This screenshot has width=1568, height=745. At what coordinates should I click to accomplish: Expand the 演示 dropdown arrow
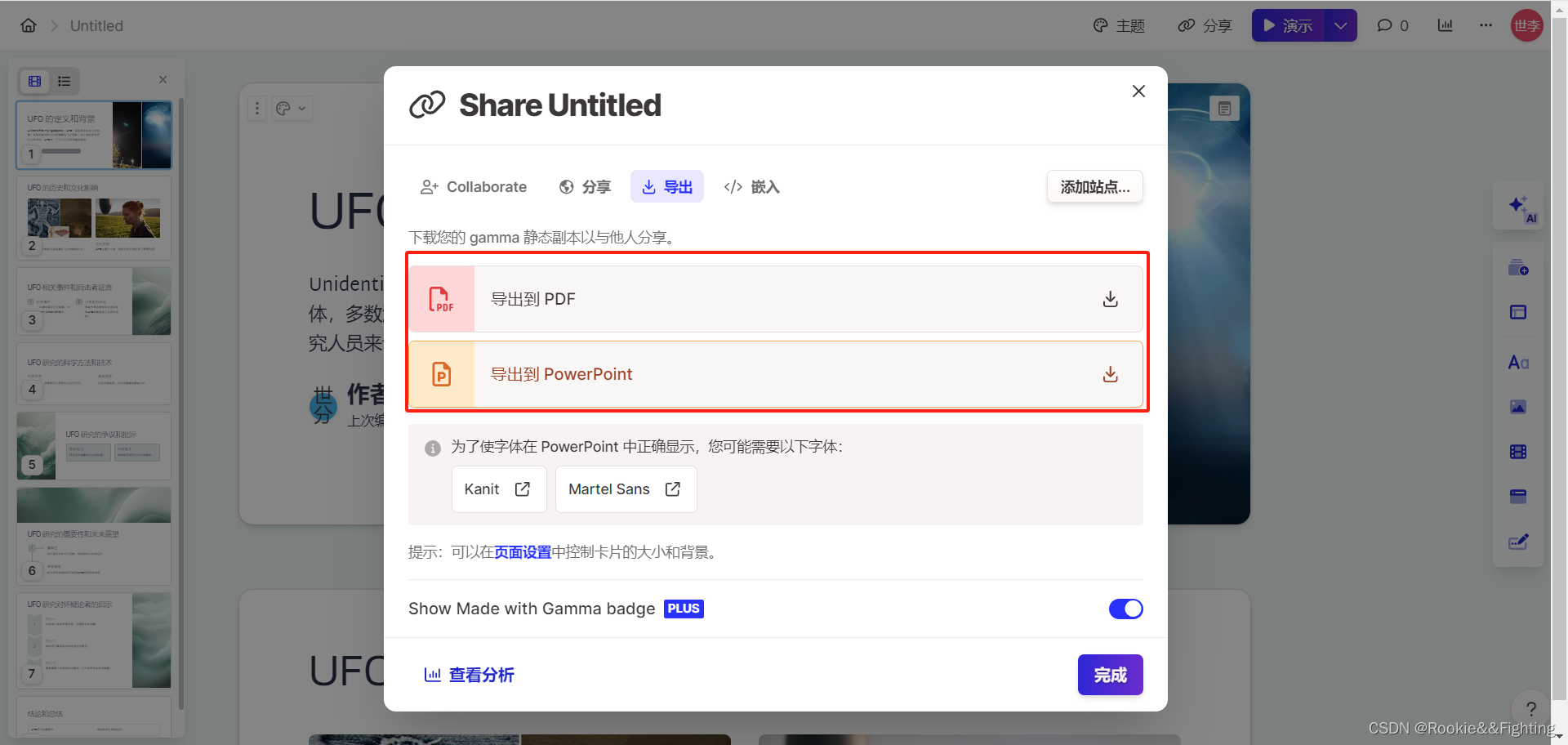(x=1341, y=25)
